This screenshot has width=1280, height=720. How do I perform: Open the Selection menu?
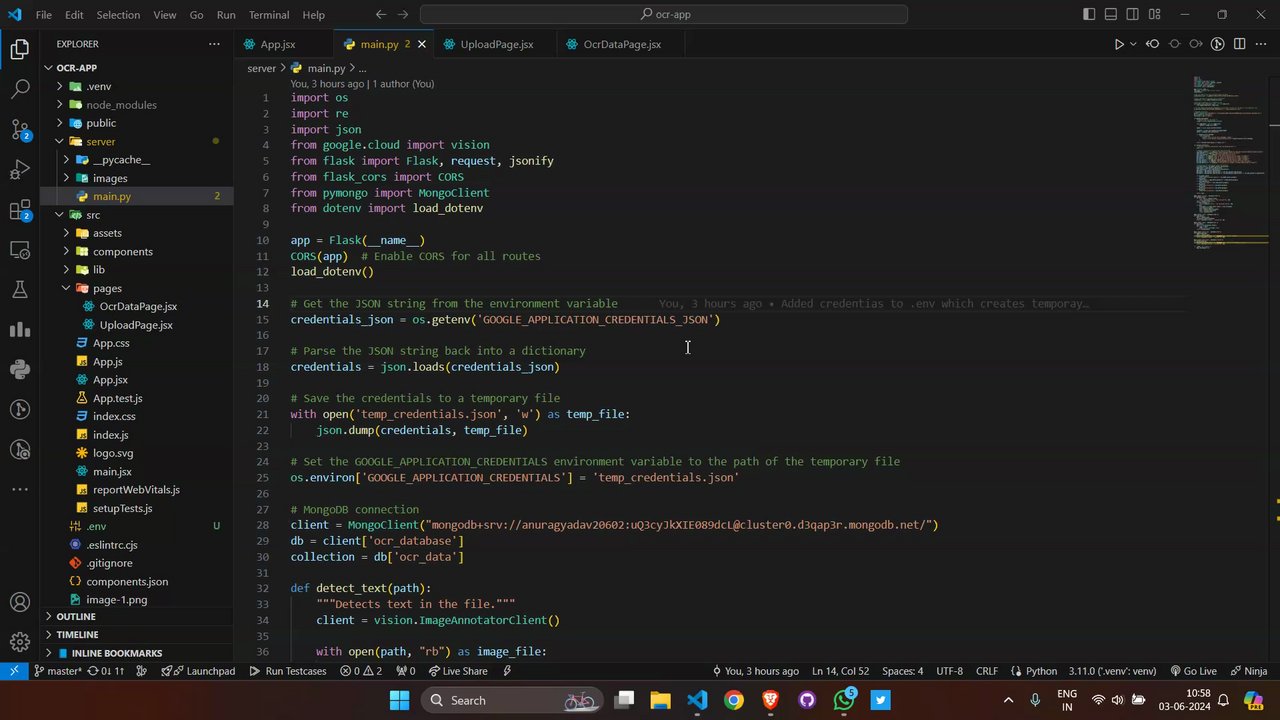click(118, 15)
